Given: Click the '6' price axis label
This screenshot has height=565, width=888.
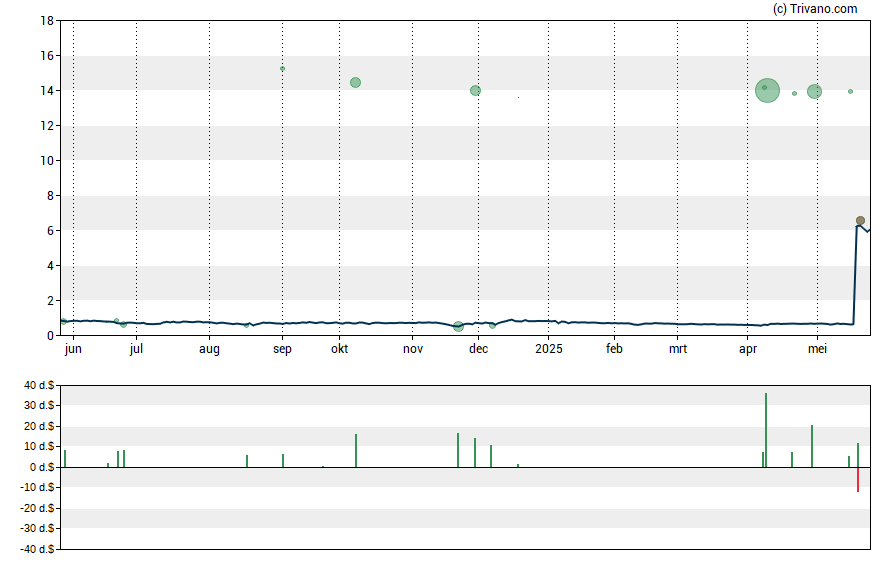Looking at the screenshot, I should (x=50, y=231).
